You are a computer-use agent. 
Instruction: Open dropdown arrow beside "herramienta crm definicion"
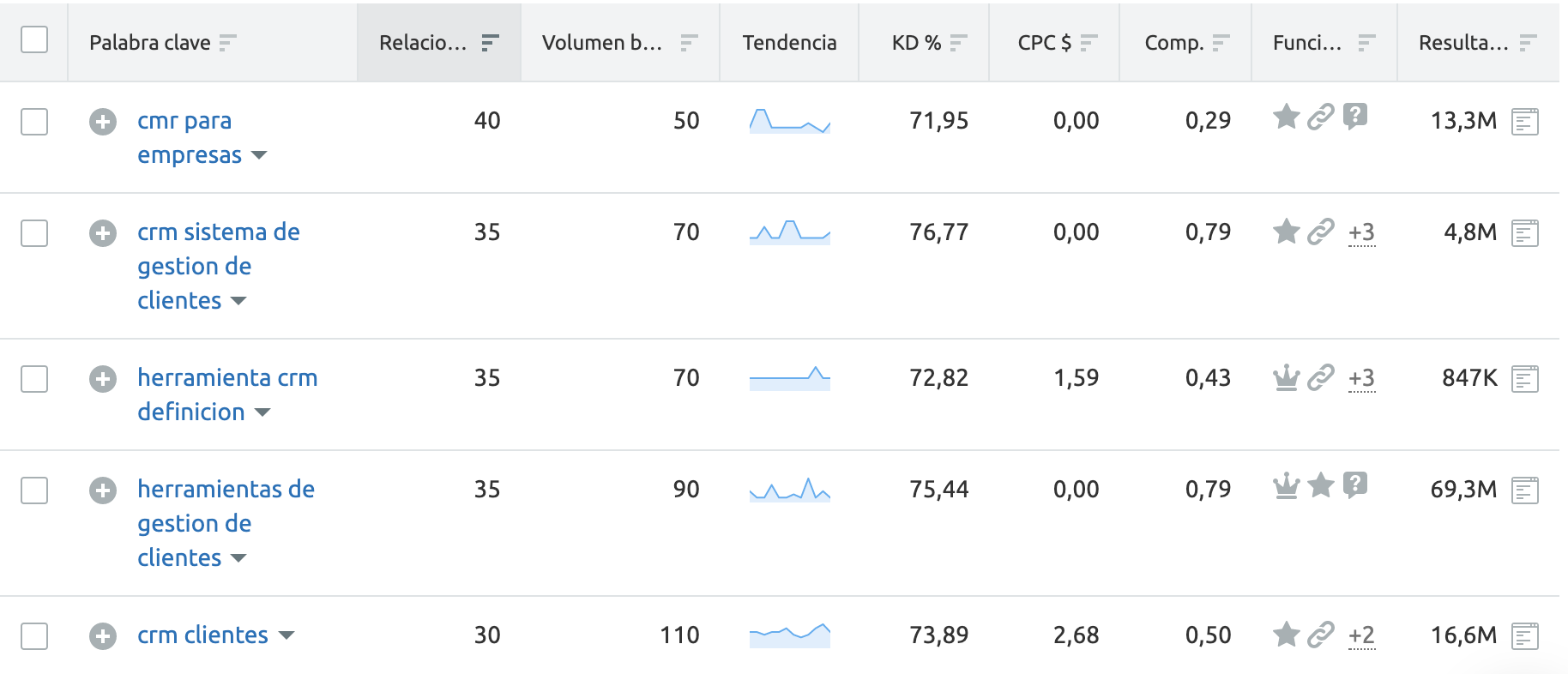coord(262,412)
